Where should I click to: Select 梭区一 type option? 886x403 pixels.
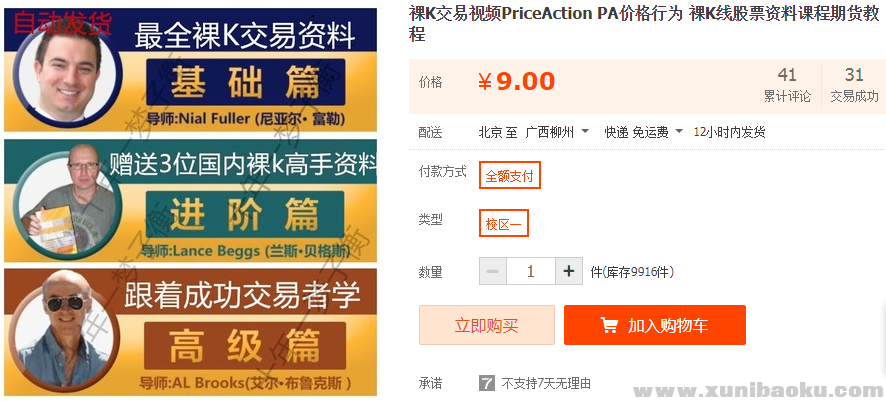pos(504,224)
